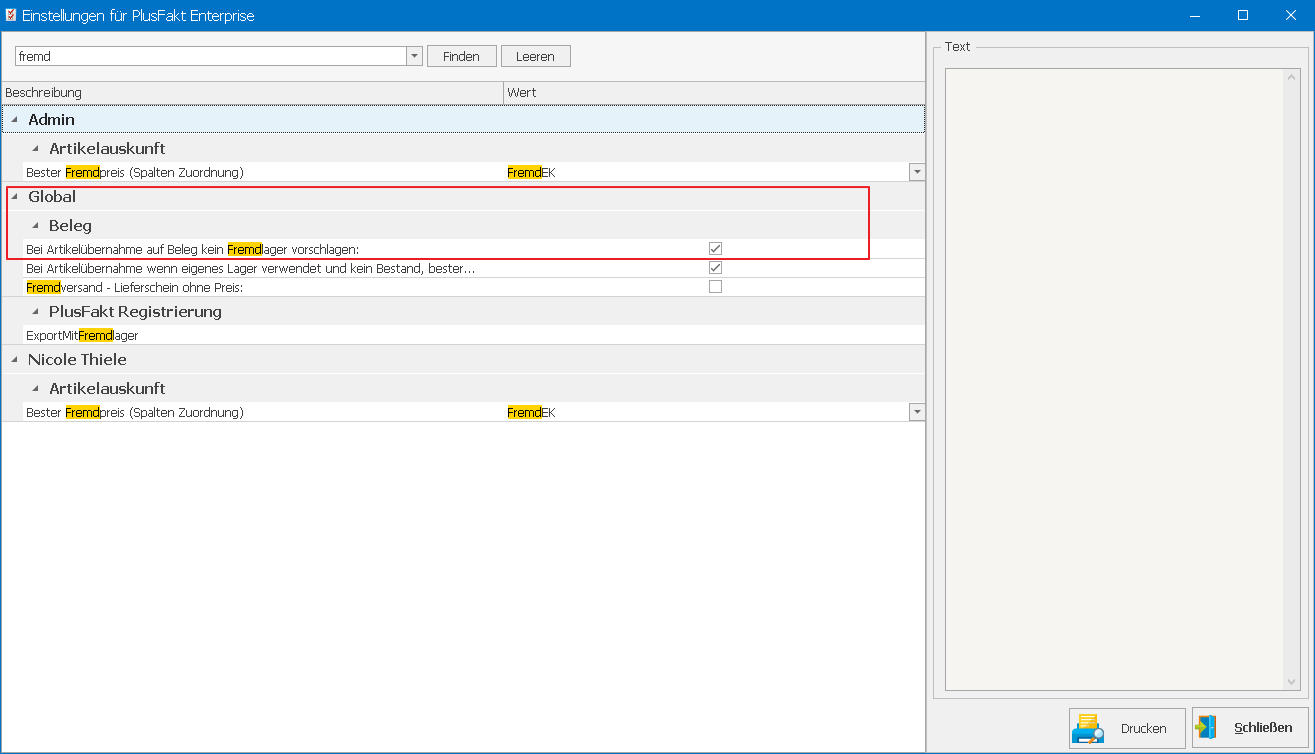Click the Leeren button
This screenshot has height=754, width=1315.
point(535,56)
